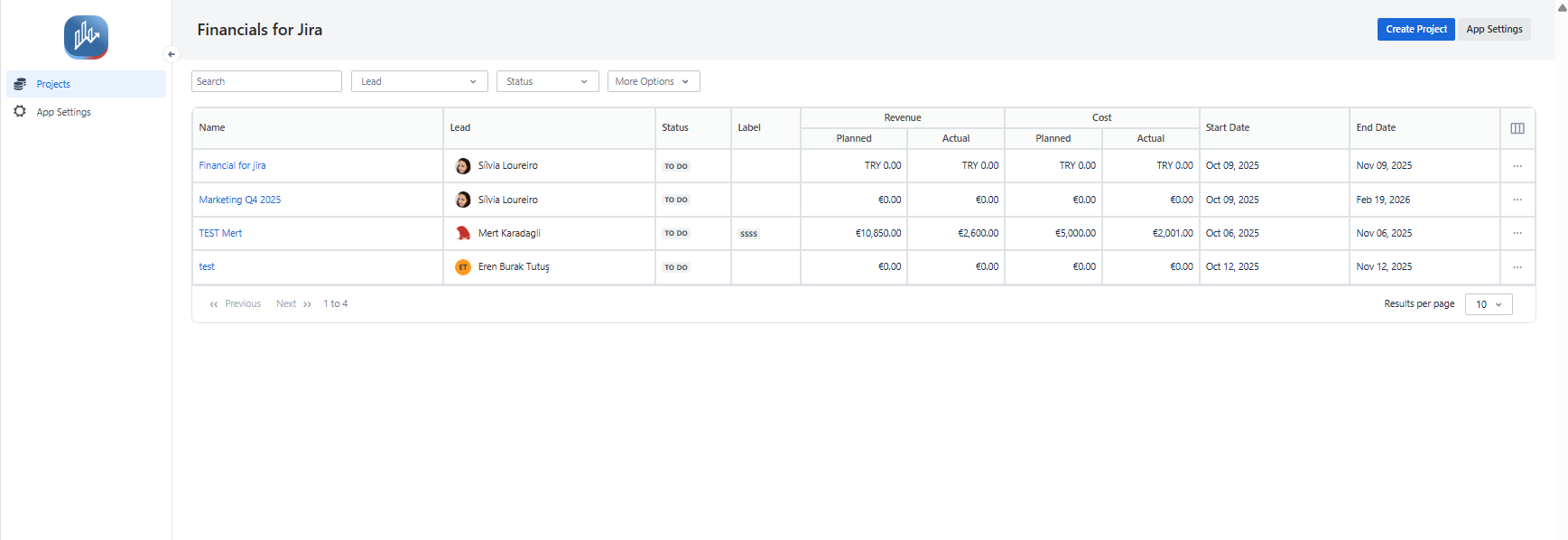The width and height of the screenshot is (1568, 540).
Task: Click the TO DO status badge for TEST Mert
Action: [x=676, y=233]
